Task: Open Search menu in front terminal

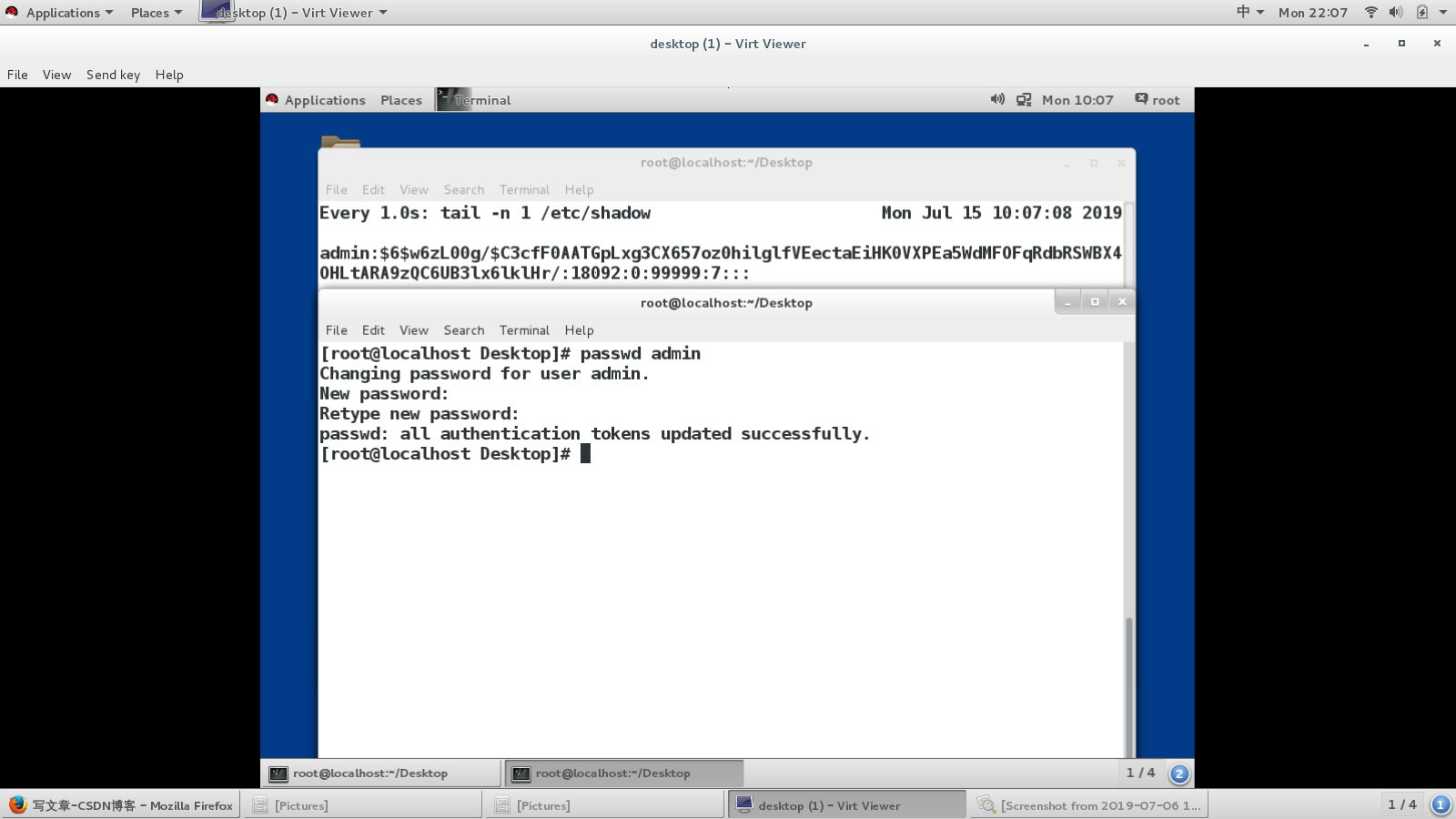Action: click(464, 330)
